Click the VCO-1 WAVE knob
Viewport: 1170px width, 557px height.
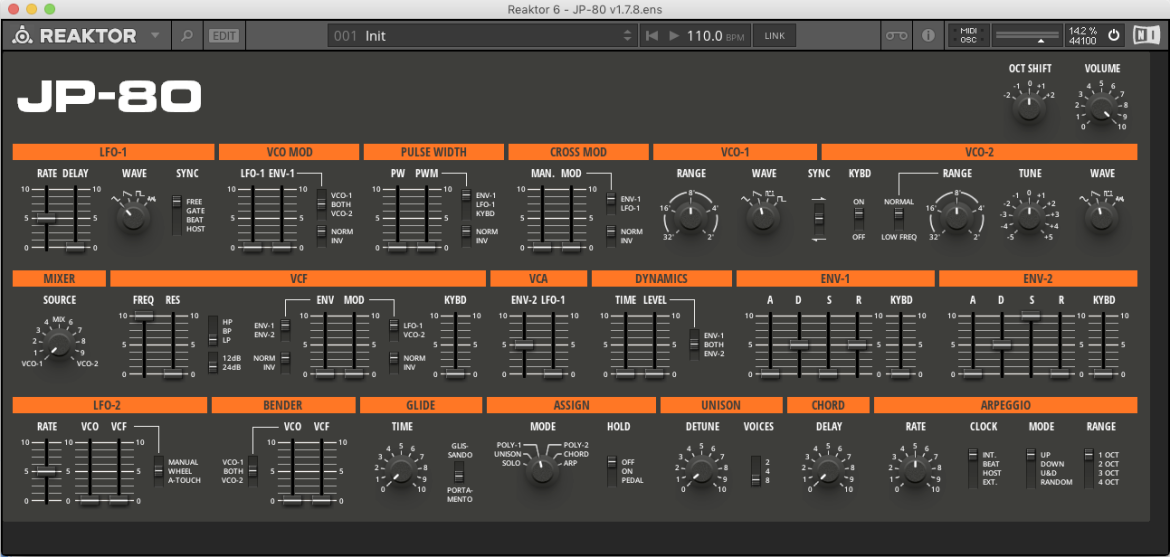[762, 217]
